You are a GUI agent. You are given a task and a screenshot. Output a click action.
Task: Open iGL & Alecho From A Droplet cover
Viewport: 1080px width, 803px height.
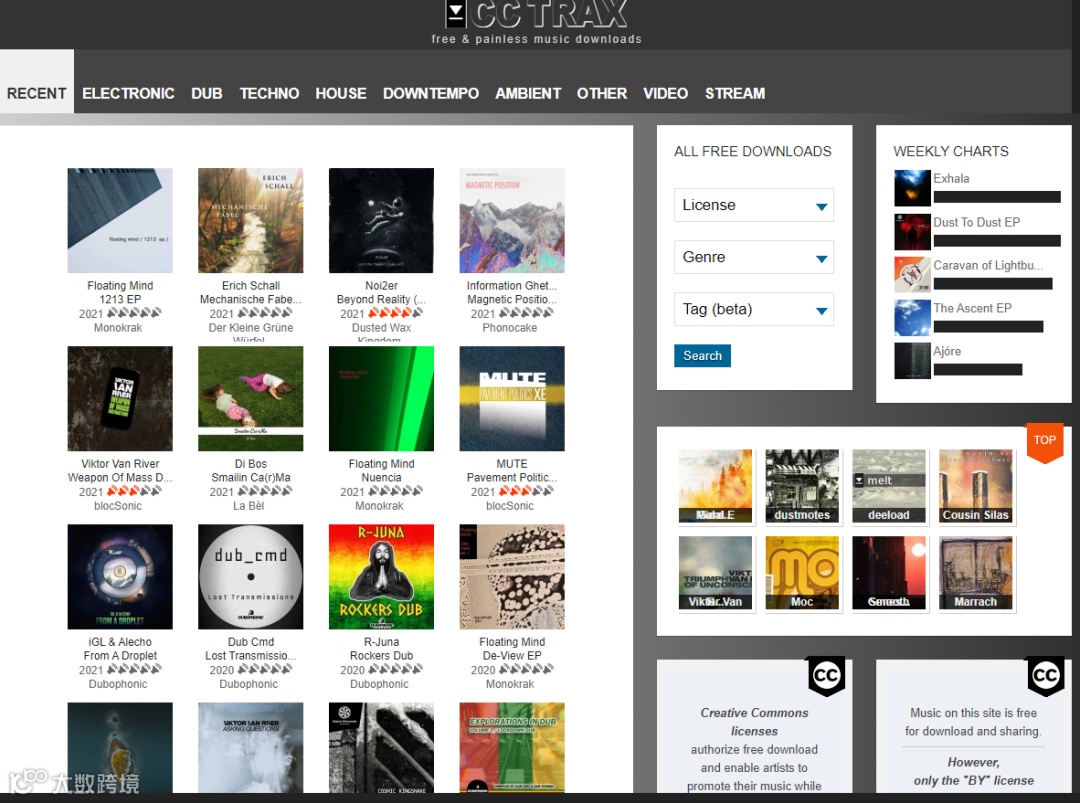coord(120,576)
